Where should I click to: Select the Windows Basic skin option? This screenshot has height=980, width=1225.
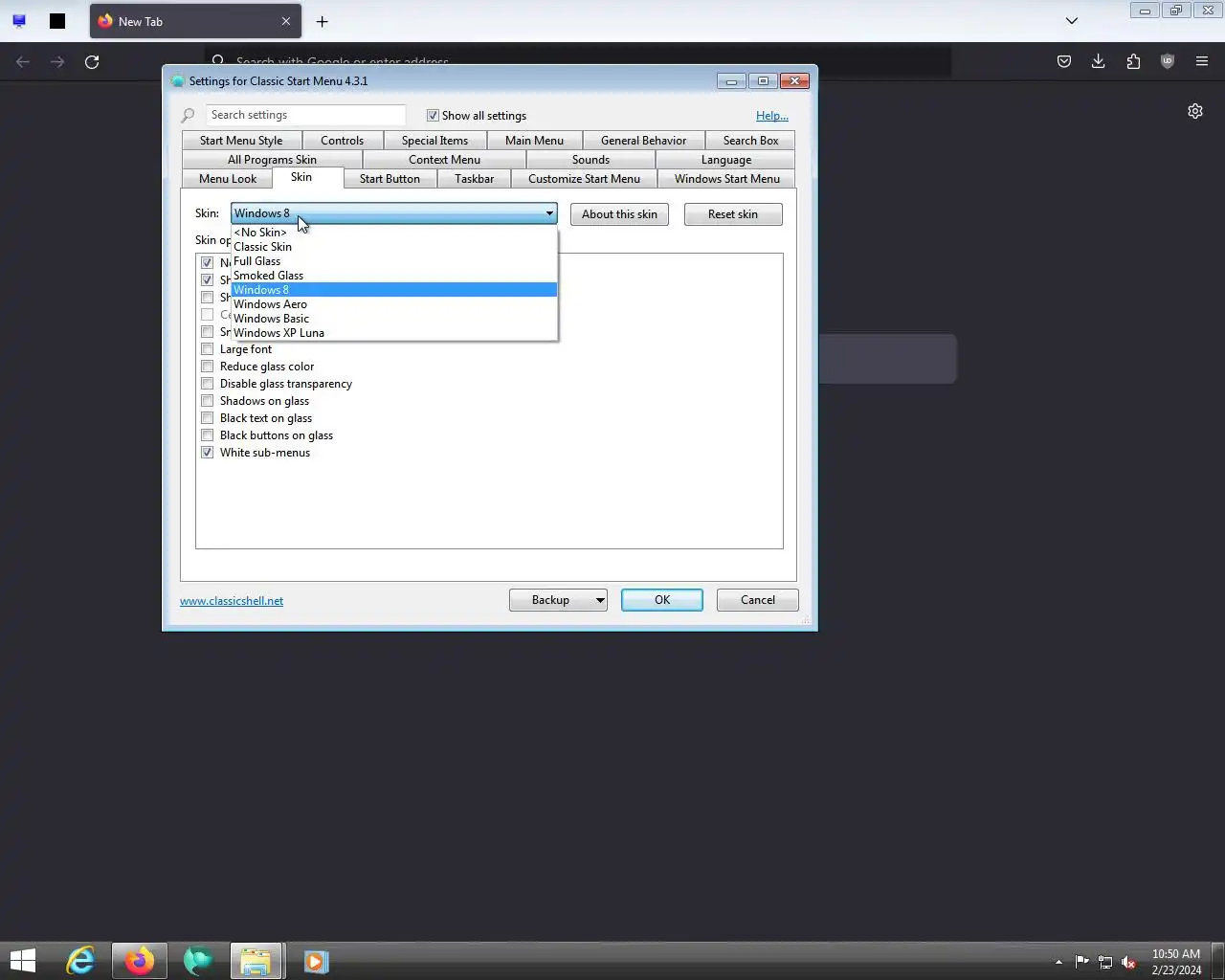tap(393, 319)
